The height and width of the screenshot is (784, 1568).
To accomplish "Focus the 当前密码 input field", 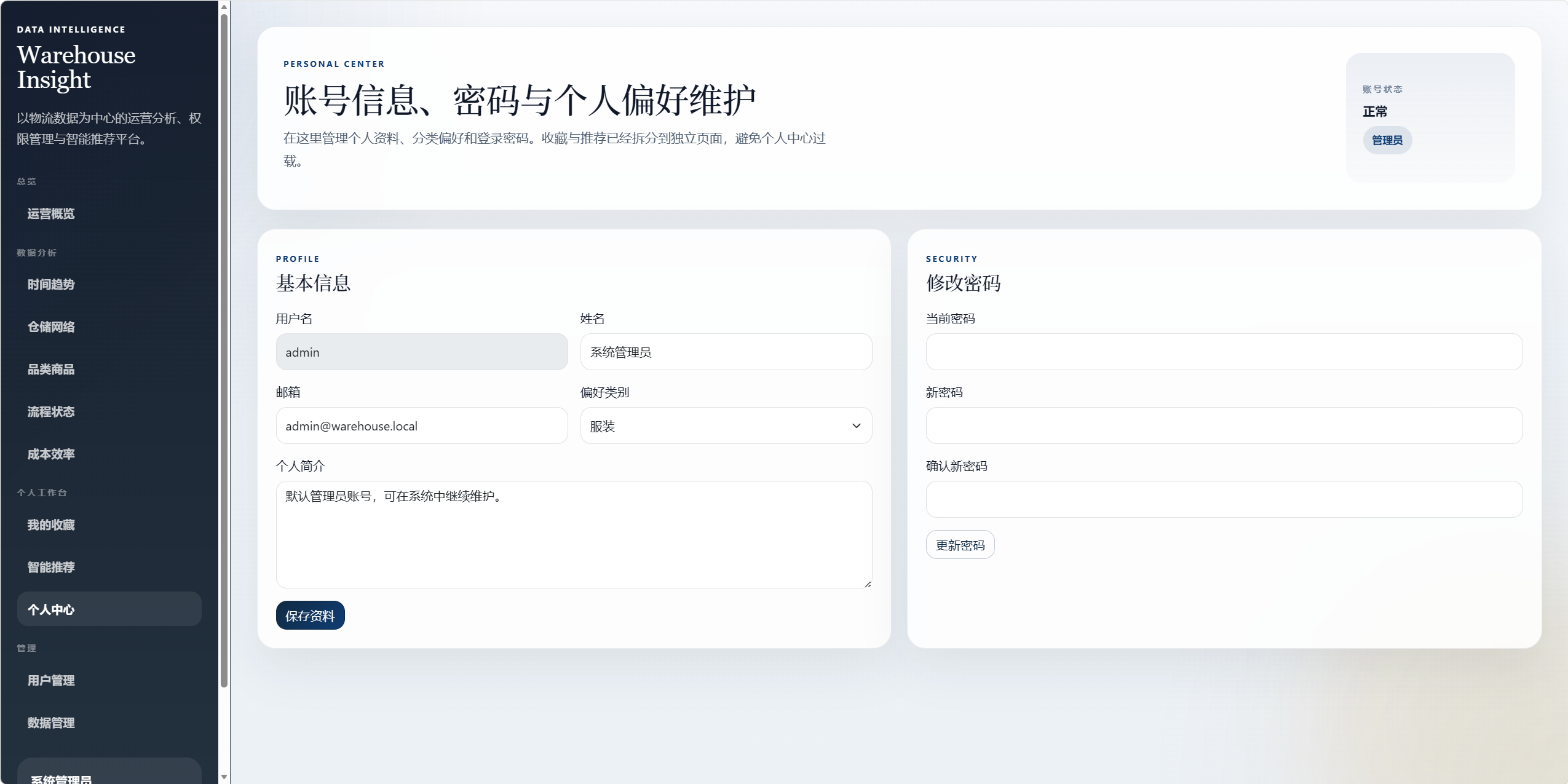I will point(1224,352).
